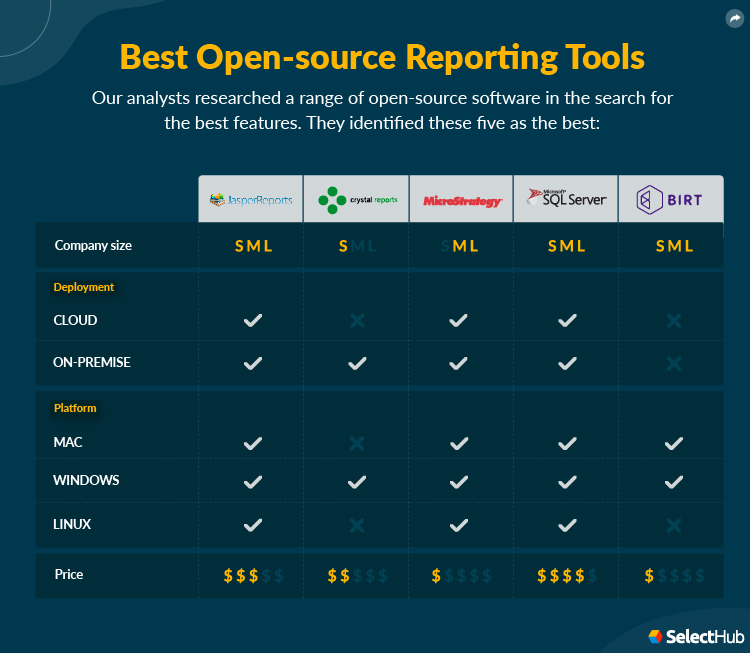Click JasperReports Cloud checkmark
The image size is (750, 653).
pos(253,320)
